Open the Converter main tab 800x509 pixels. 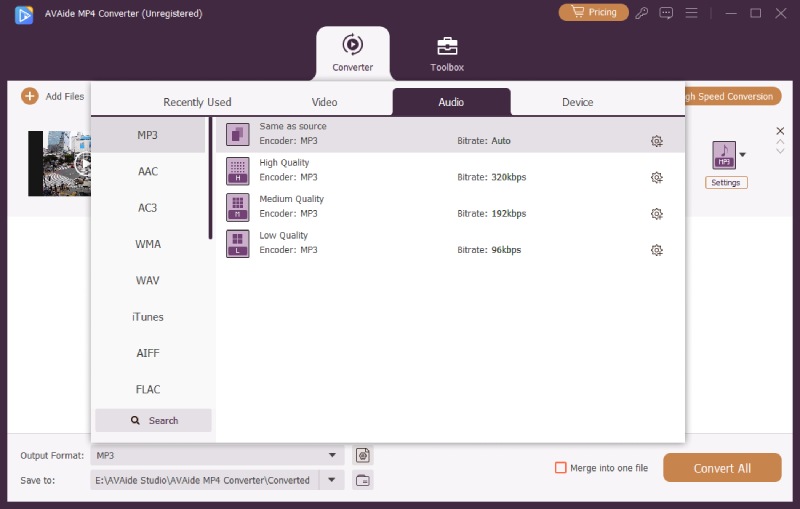[x=353, y=53]
